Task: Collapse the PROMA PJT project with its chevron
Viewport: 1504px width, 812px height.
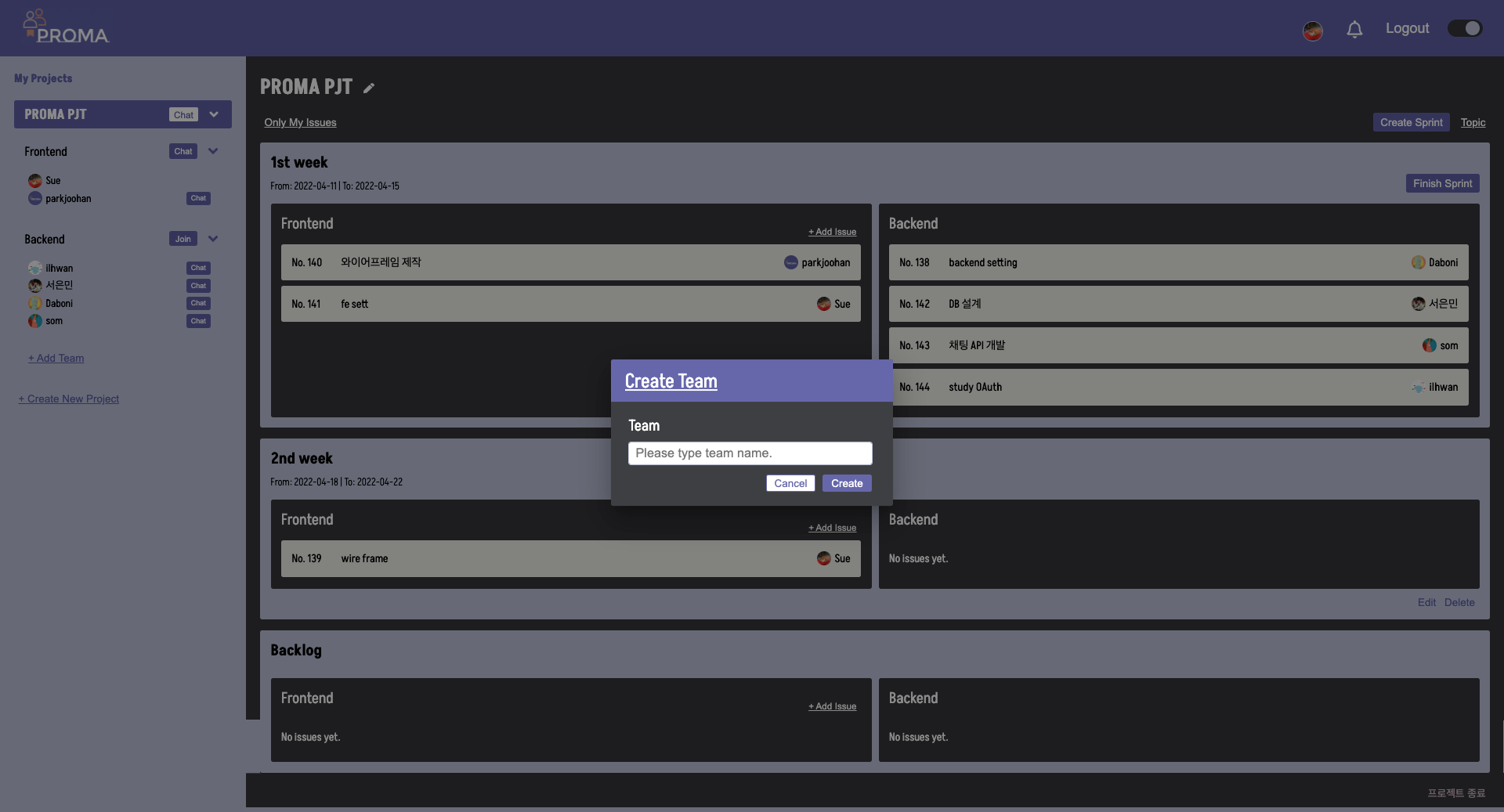Action: tap(214, 114)
